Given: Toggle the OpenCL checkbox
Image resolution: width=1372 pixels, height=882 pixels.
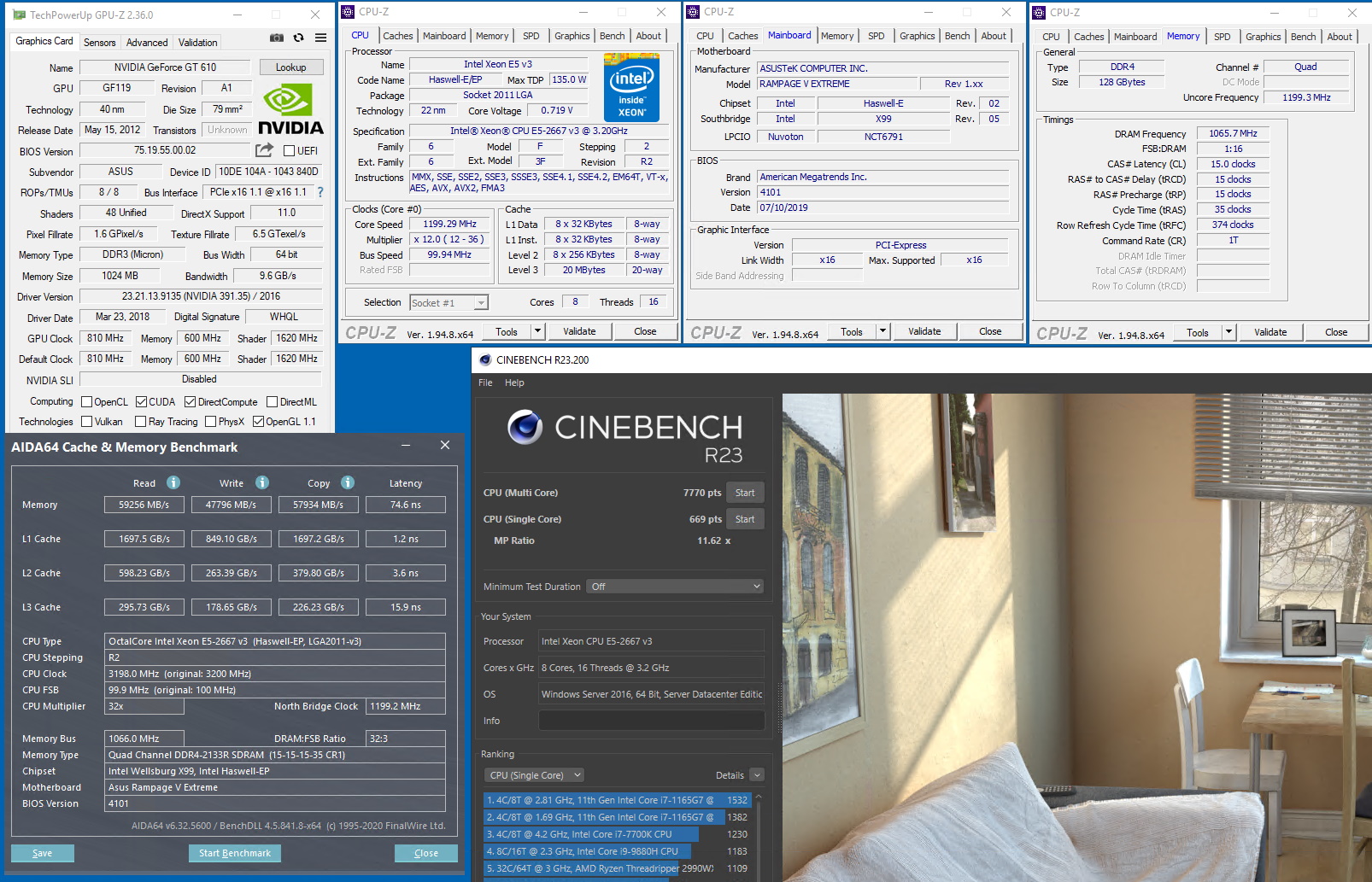Looking at the screenshot, I should (x=86, y=402).
